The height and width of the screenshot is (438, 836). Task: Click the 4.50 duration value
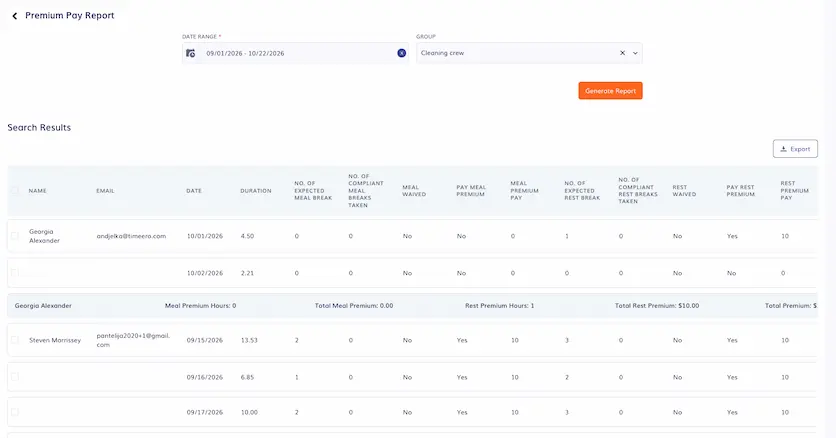247,236
